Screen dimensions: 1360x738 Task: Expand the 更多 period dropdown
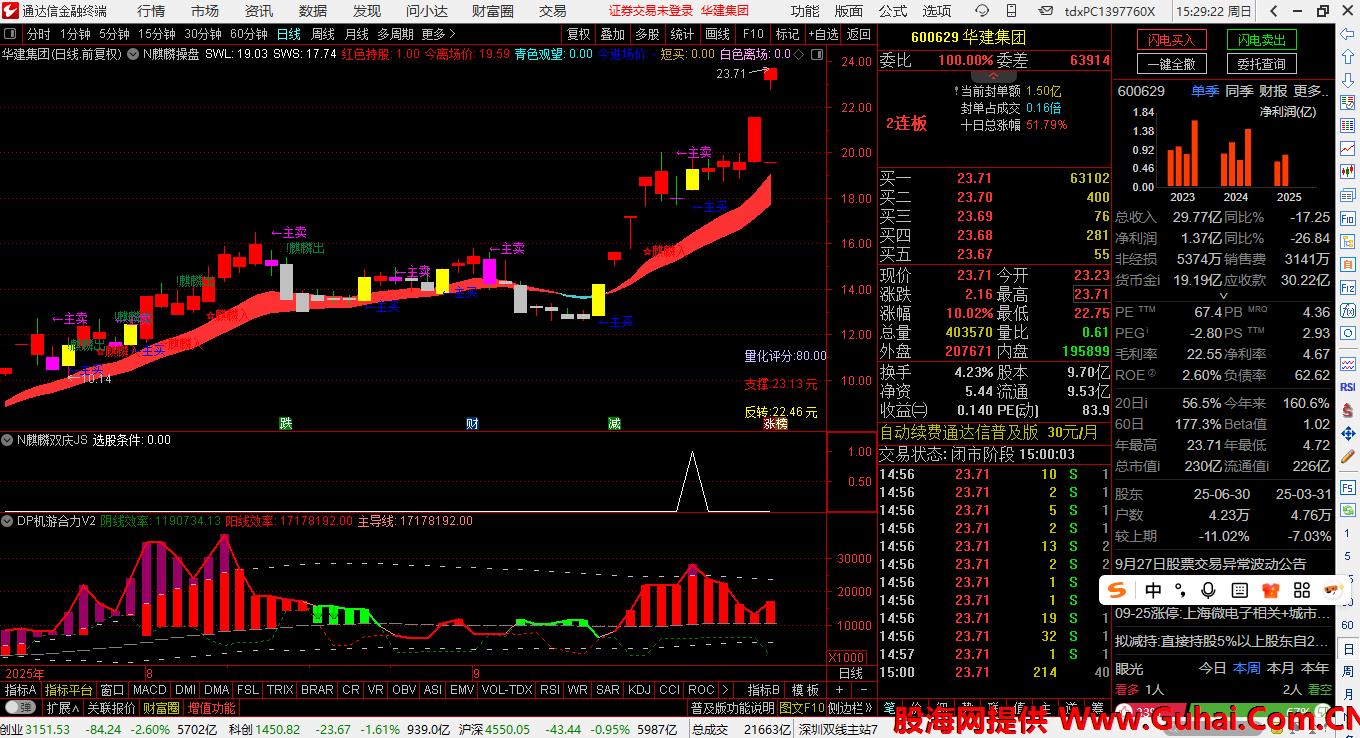(x=438, y=34)
